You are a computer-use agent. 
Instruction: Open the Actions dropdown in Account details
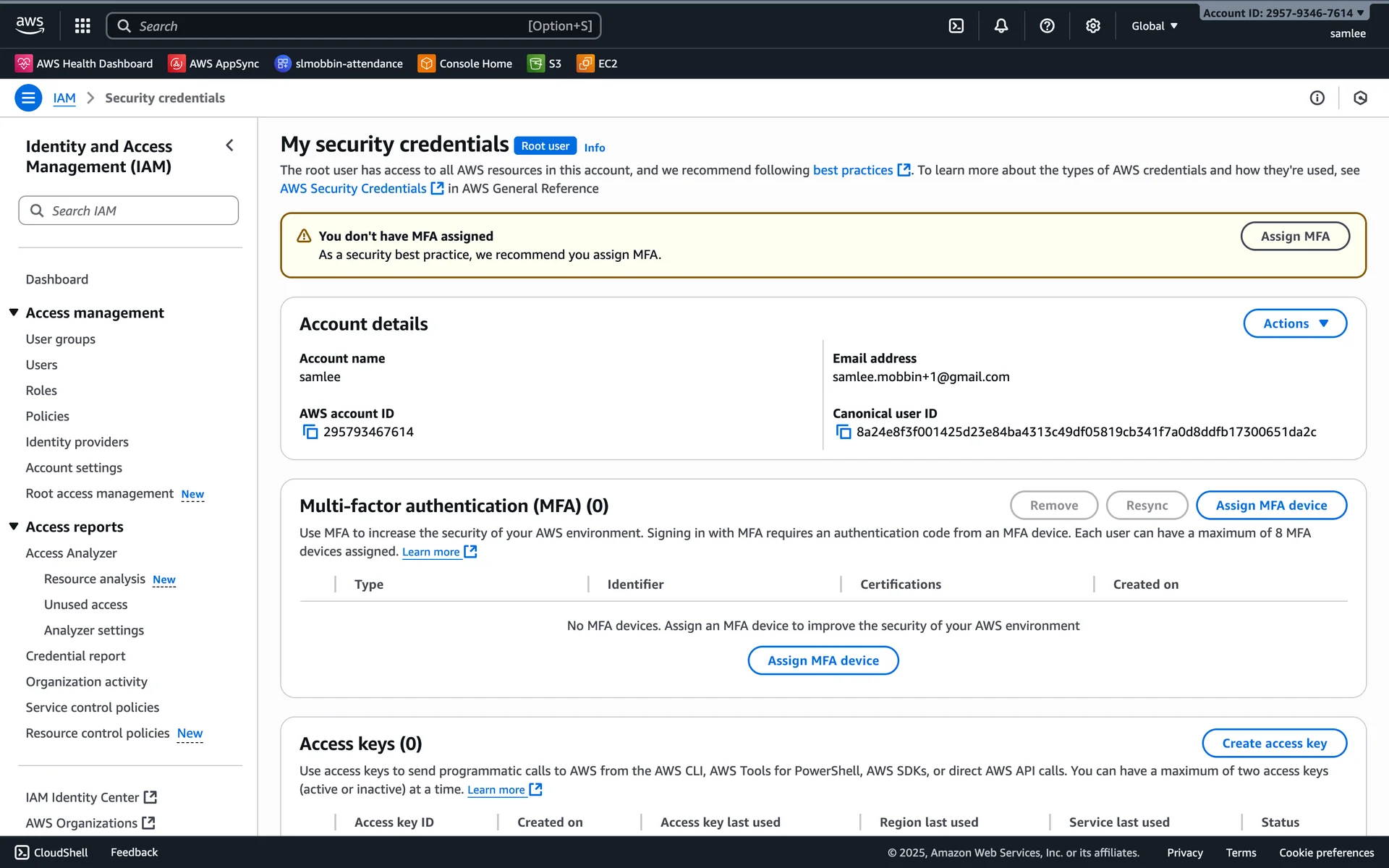point(1294,323)
